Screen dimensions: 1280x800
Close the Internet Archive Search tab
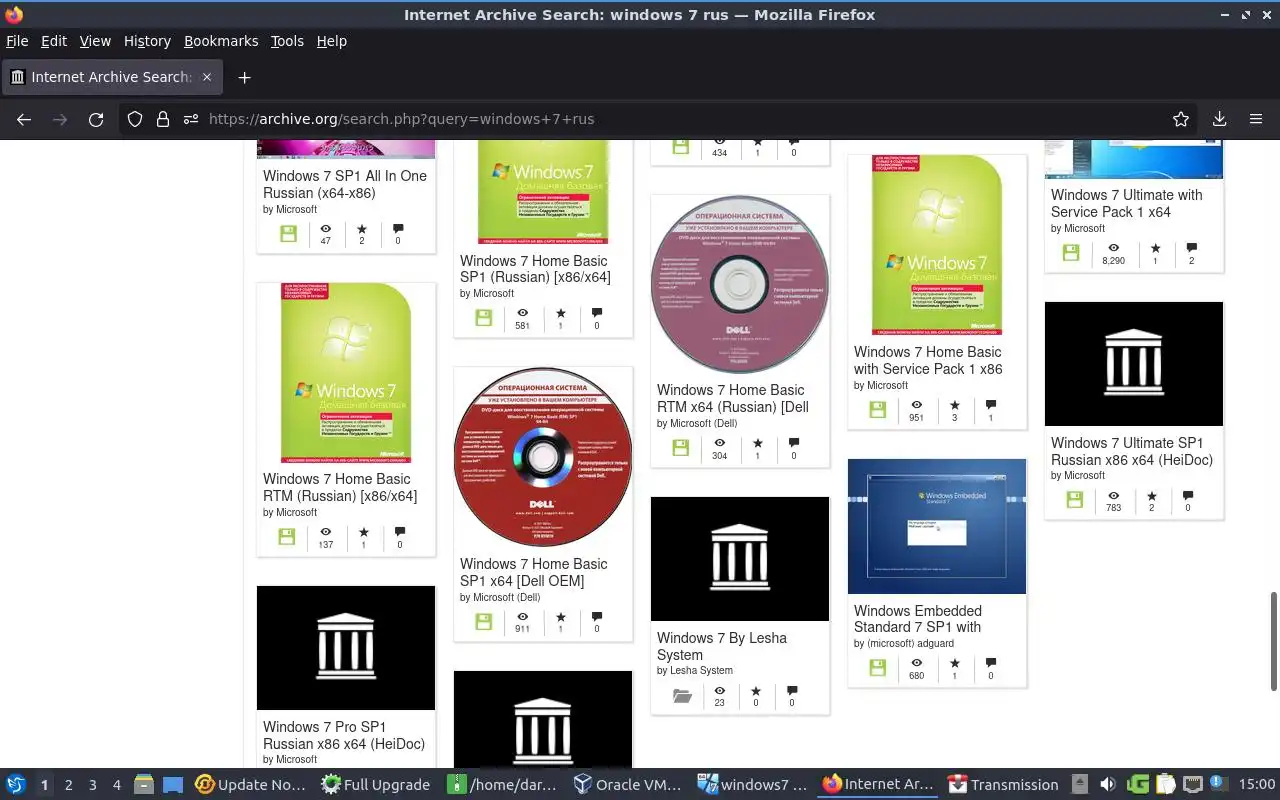(x=207, y=77)
